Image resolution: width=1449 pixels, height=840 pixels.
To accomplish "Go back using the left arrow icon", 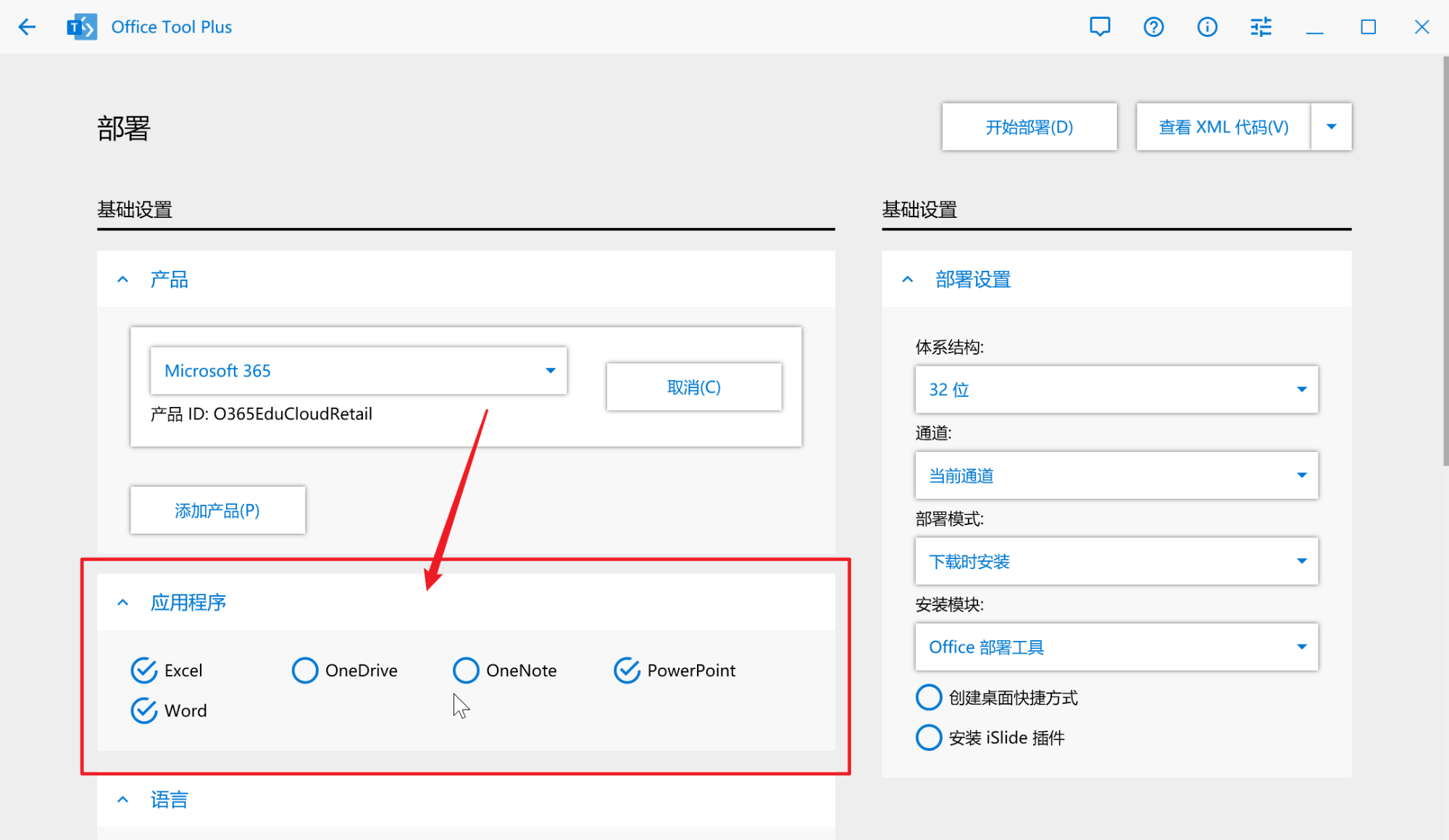I will tap(27, 27).
